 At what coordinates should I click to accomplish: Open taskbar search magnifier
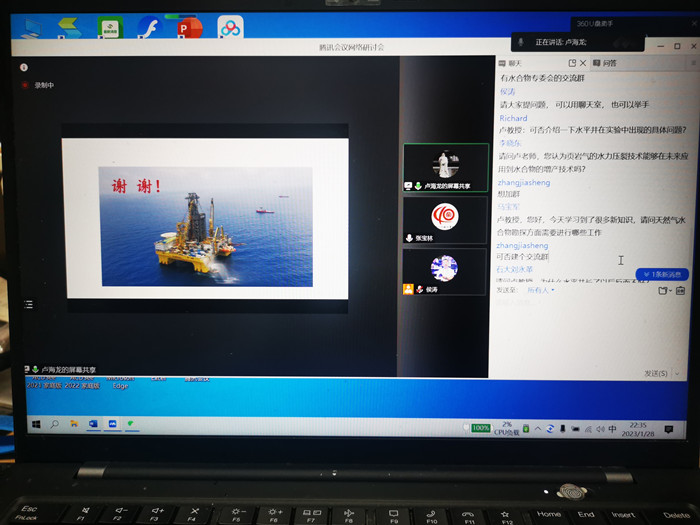(55, 424)
